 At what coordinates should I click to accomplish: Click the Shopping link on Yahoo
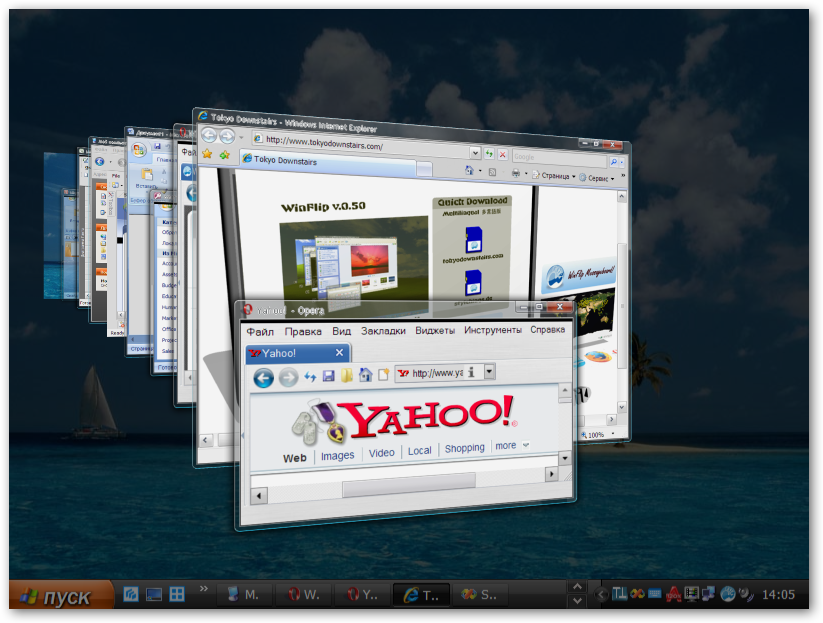click(465, 448)
